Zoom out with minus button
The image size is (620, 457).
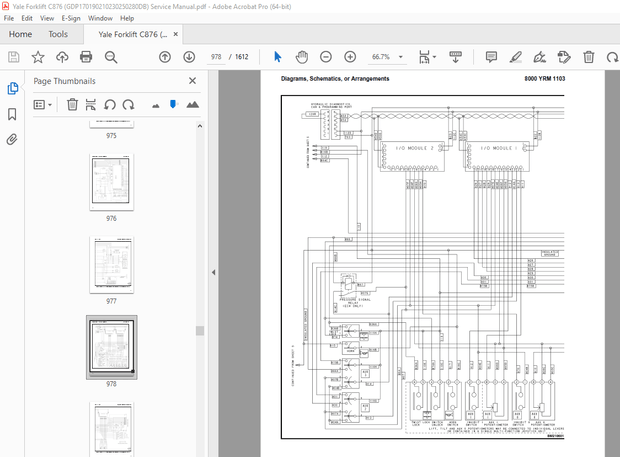[x=326, y=57]
